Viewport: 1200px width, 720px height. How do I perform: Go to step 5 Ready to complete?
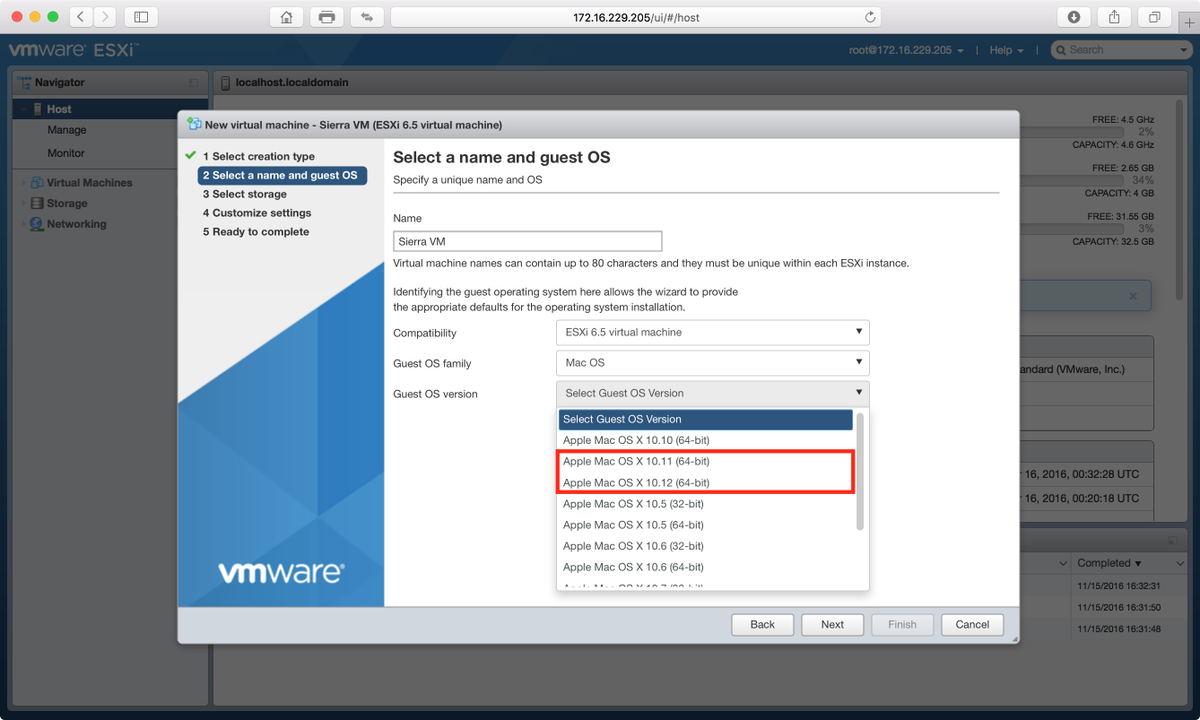pyautogui.click(x=256, y=232)
